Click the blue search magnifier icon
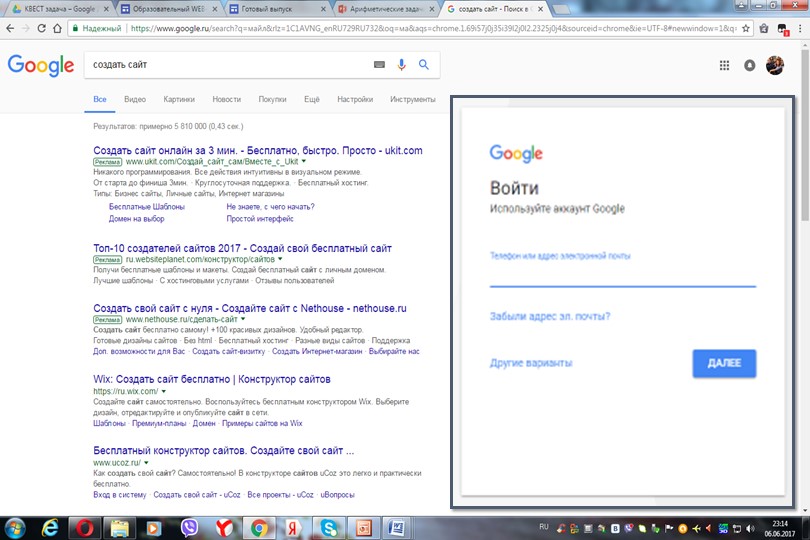 (424, 65)
